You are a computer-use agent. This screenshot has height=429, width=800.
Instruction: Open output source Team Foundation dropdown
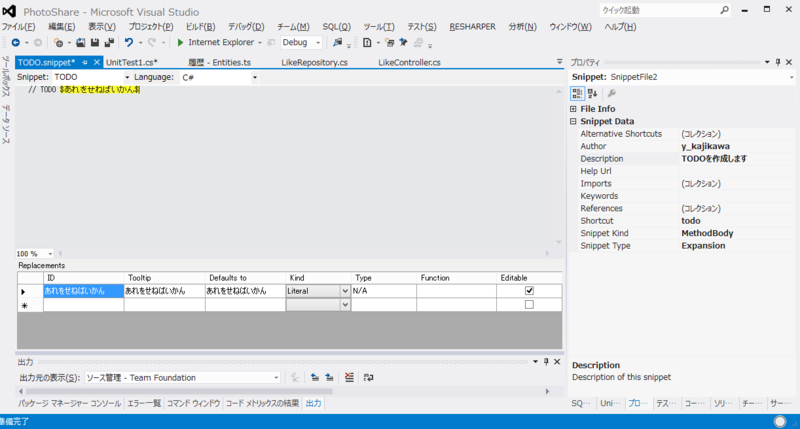tap(276, 378)
